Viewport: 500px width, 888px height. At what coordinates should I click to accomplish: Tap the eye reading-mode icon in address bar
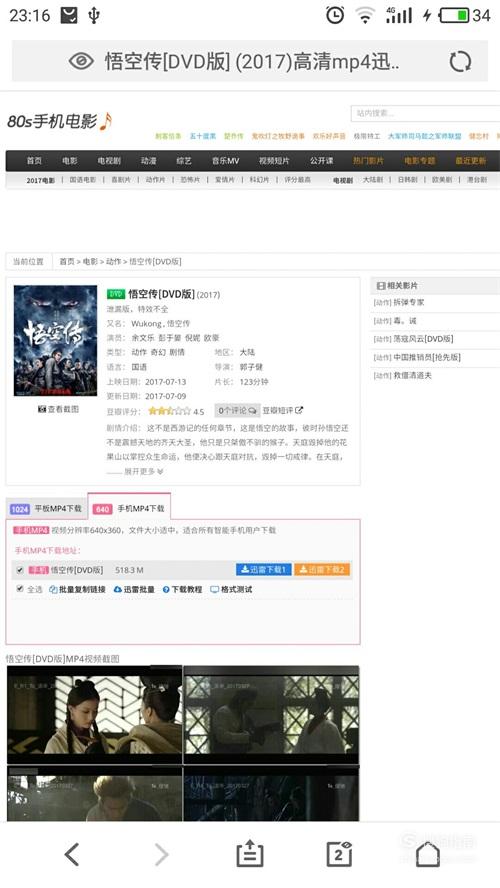pos(81,61)
